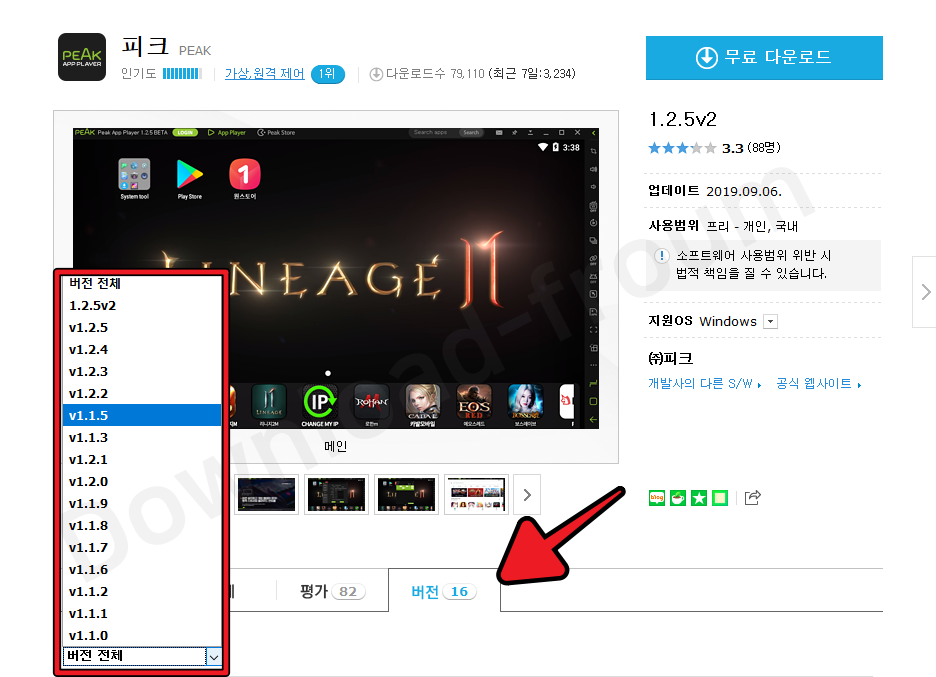Click the export share arrow icon
Screen dimensions: 936x677
tap(753, 497)
